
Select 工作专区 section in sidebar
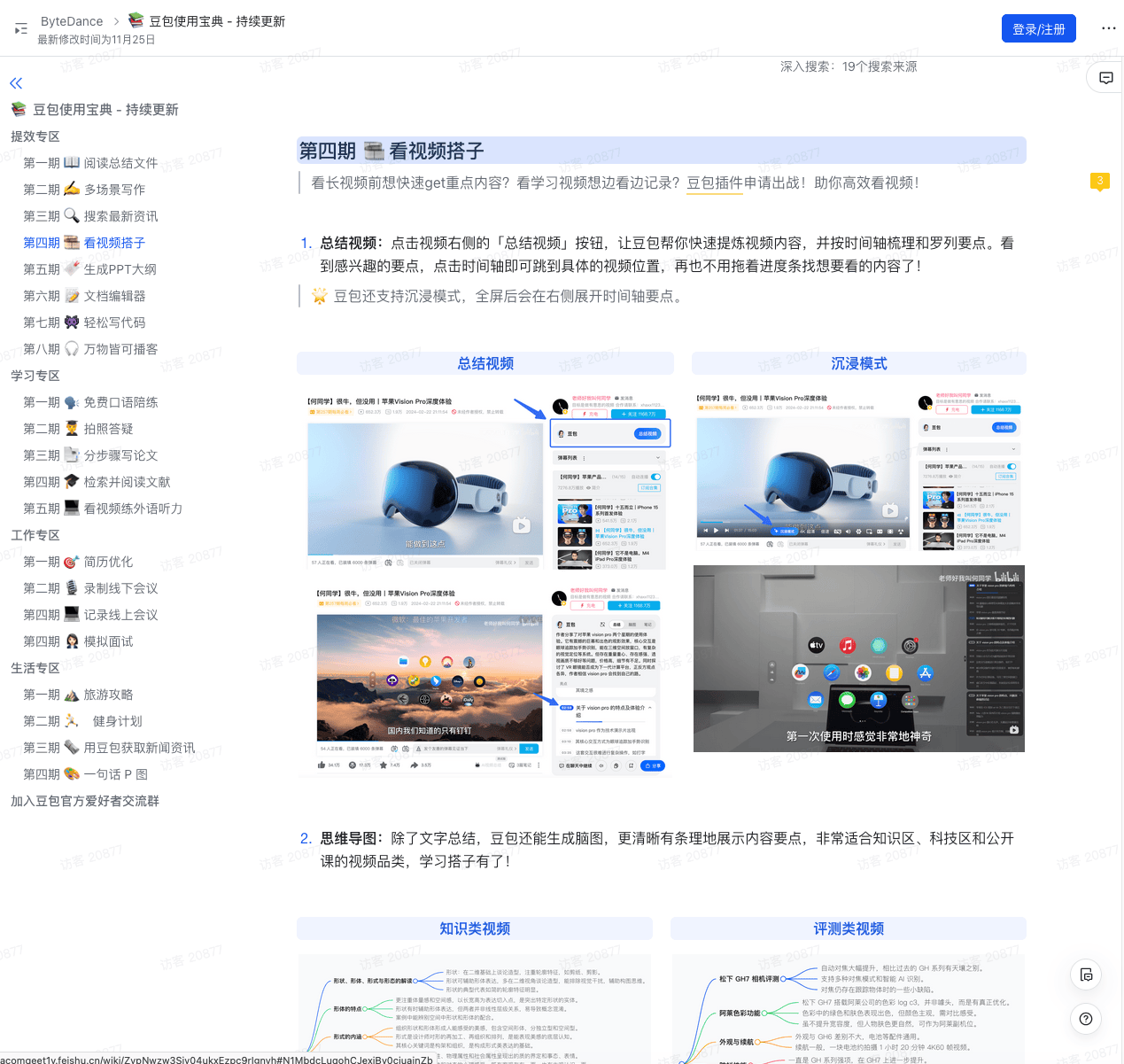pyautogui.click(x=35, y=535)
